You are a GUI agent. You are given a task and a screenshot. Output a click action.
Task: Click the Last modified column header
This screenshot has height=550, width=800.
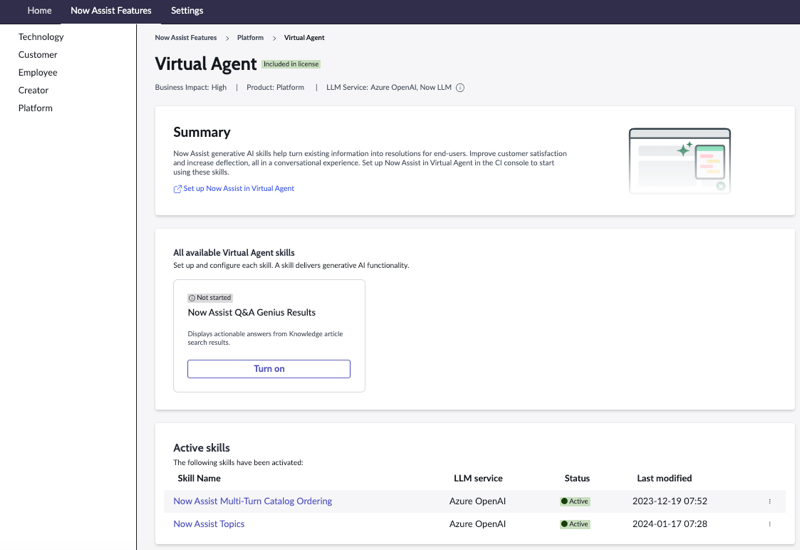[x=664, y=479]
